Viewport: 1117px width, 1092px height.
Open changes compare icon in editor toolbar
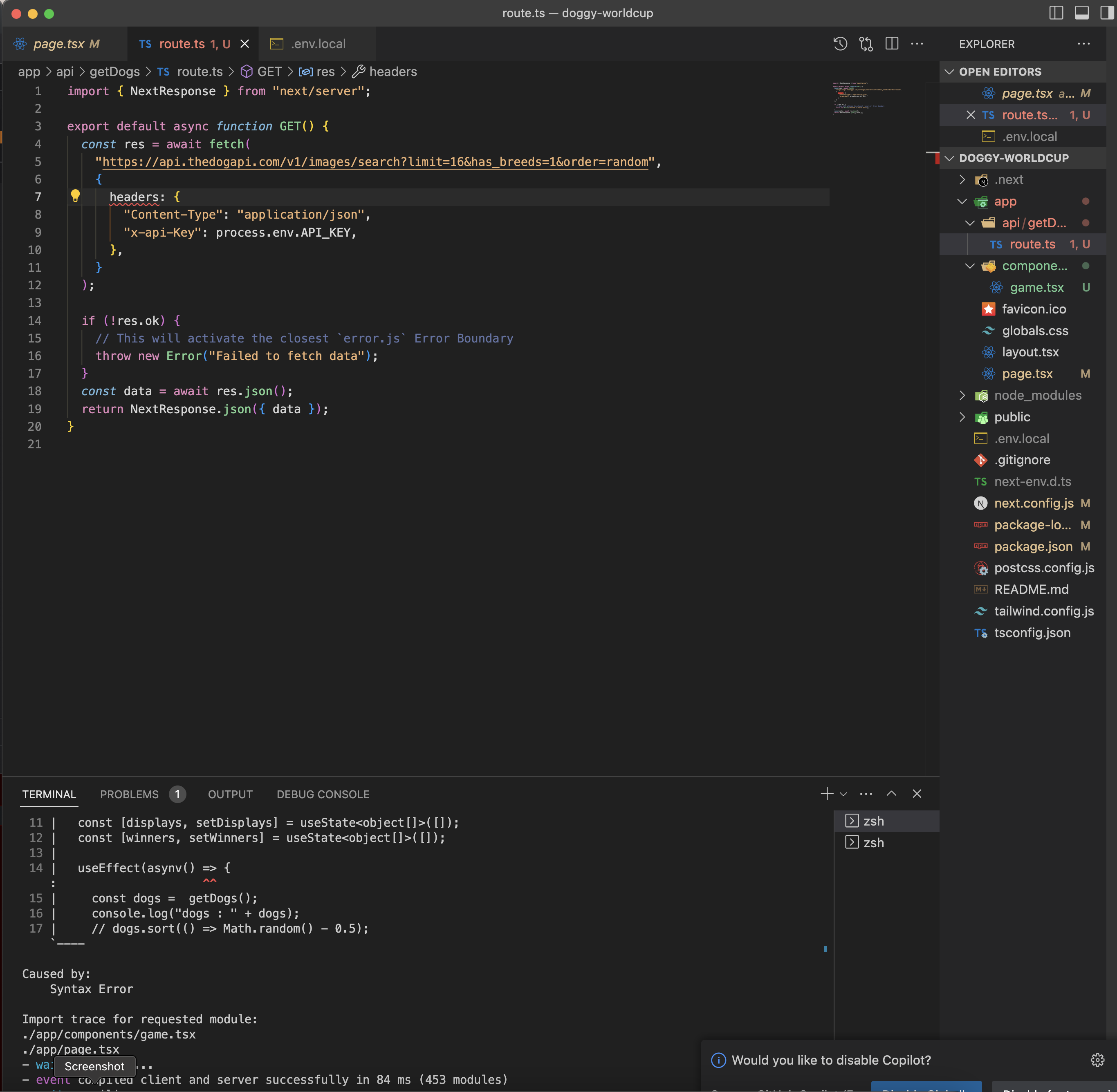(x=866, y=44)
